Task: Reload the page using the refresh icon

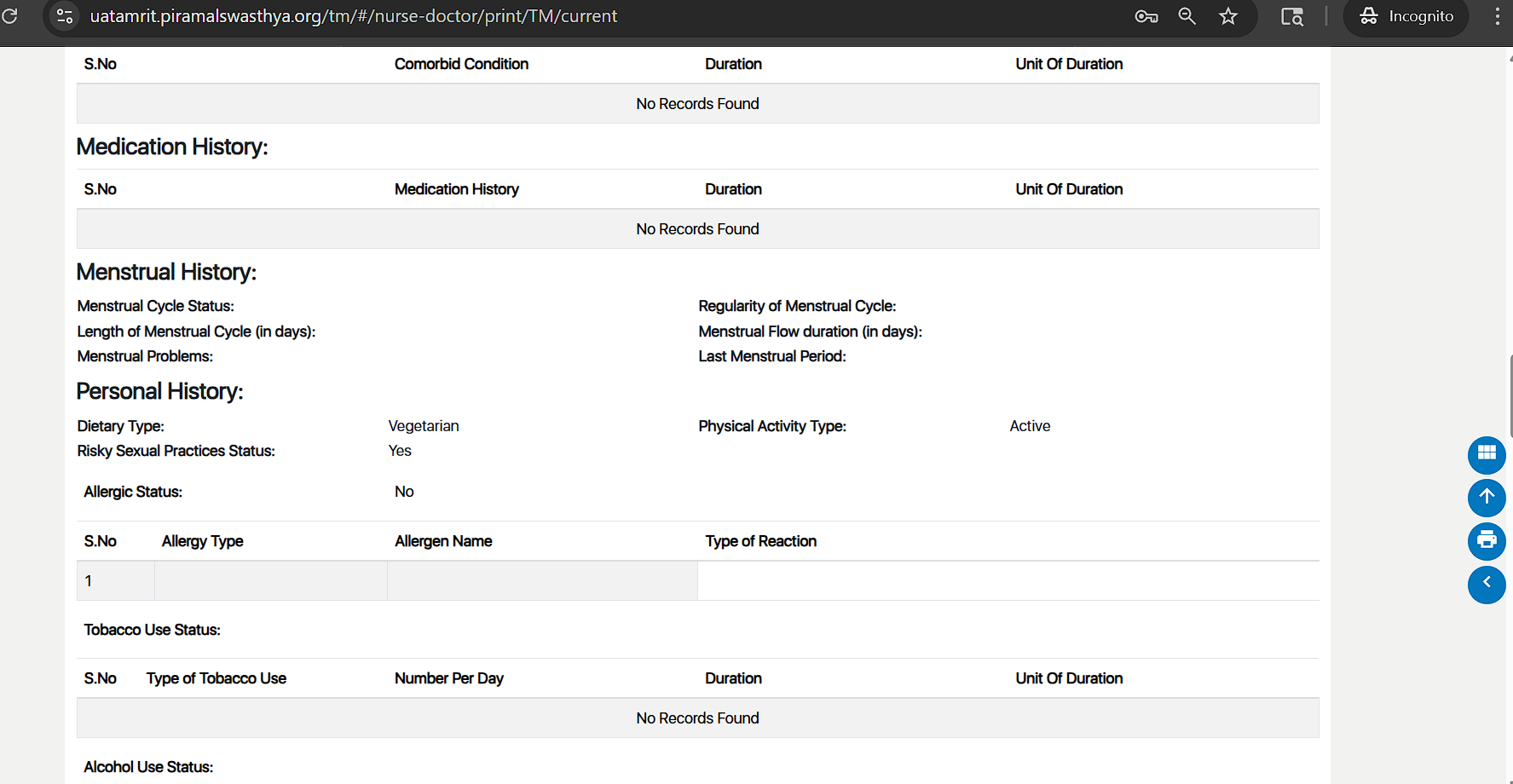Action: [9, 16]
